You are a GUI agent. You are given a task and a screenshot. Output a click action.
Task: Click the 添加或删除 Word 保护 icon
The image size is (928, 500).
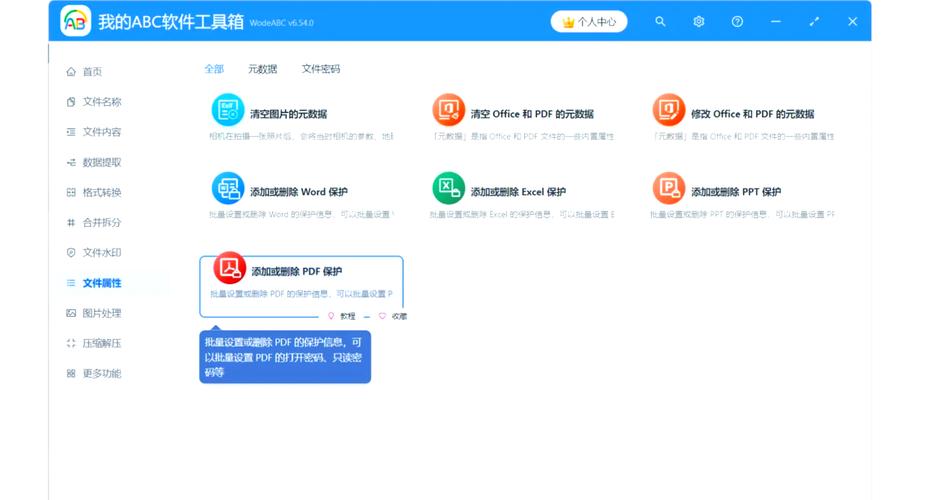tap(228, 188)
